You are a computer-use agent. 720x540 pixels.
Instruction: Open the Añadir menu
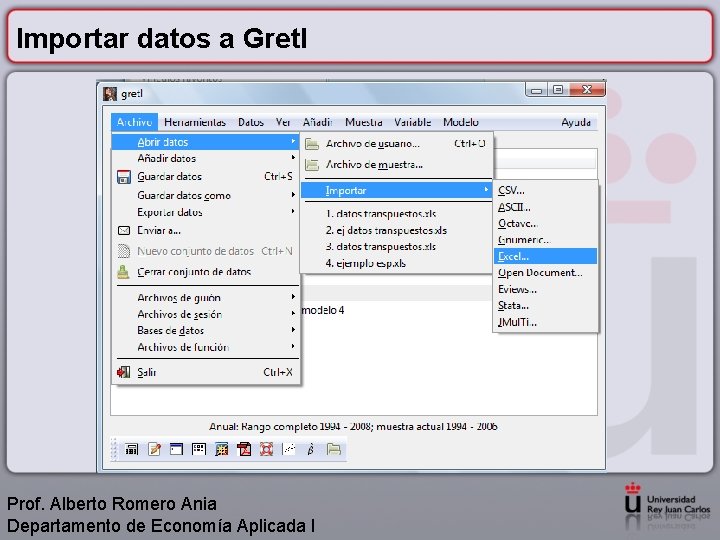[x=317, y=122]
